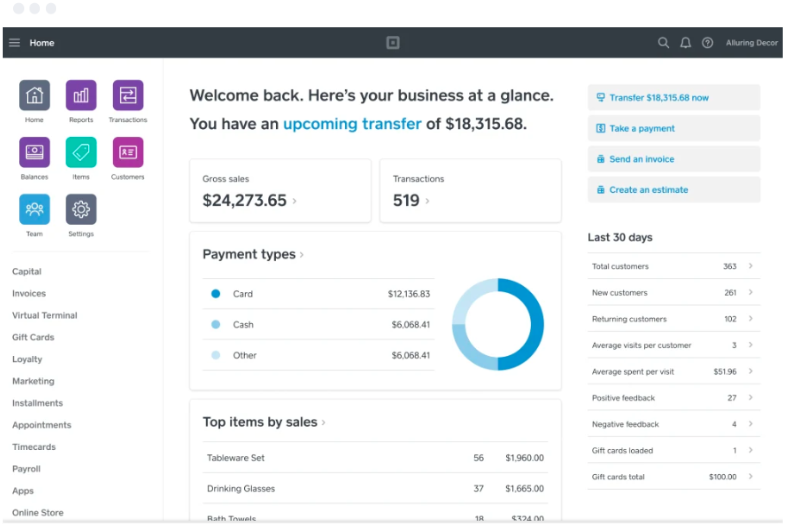Click the help question mark icon
The image size is (791, 525).
(x=708, y=43)
